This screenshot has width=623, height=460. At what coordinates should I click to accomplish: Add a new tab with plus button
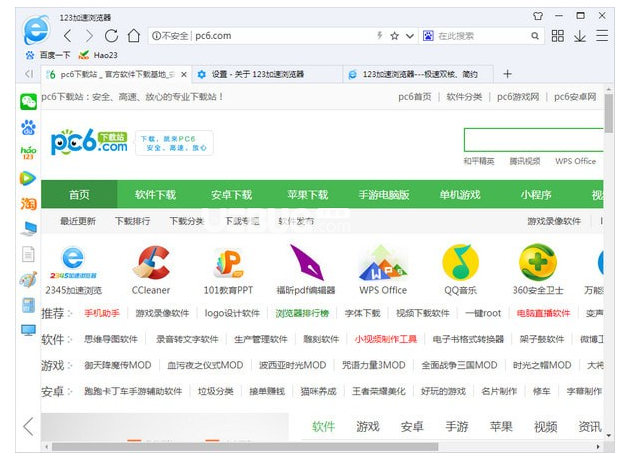point(507,74)
